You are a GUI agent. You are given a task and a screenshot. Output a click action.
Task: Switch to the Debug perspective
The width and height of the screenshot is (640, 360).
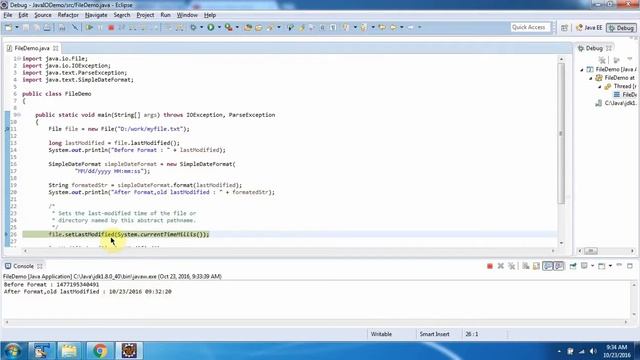[621, 28]
